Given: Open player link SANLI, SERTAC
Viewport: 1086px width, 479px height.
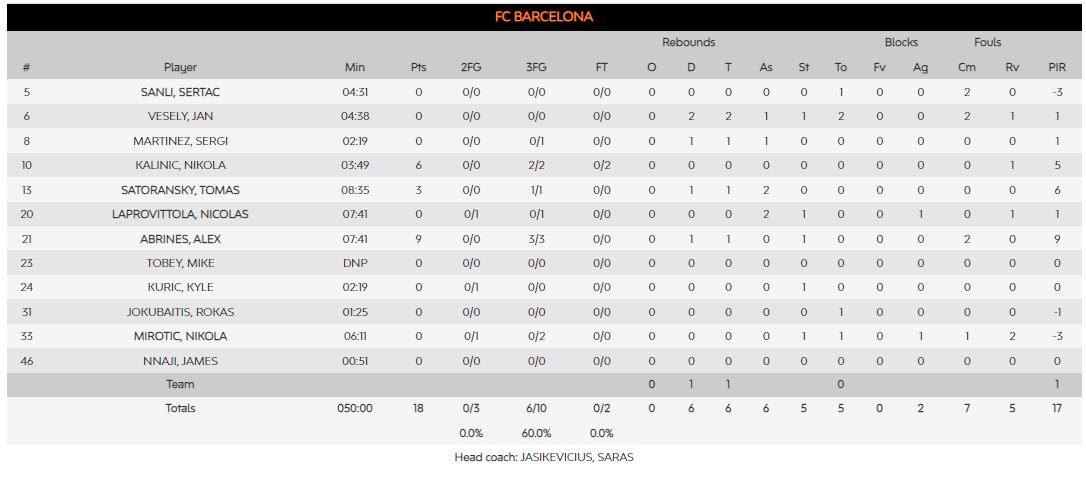Looking at the screenshot, I should click(180, 92).
